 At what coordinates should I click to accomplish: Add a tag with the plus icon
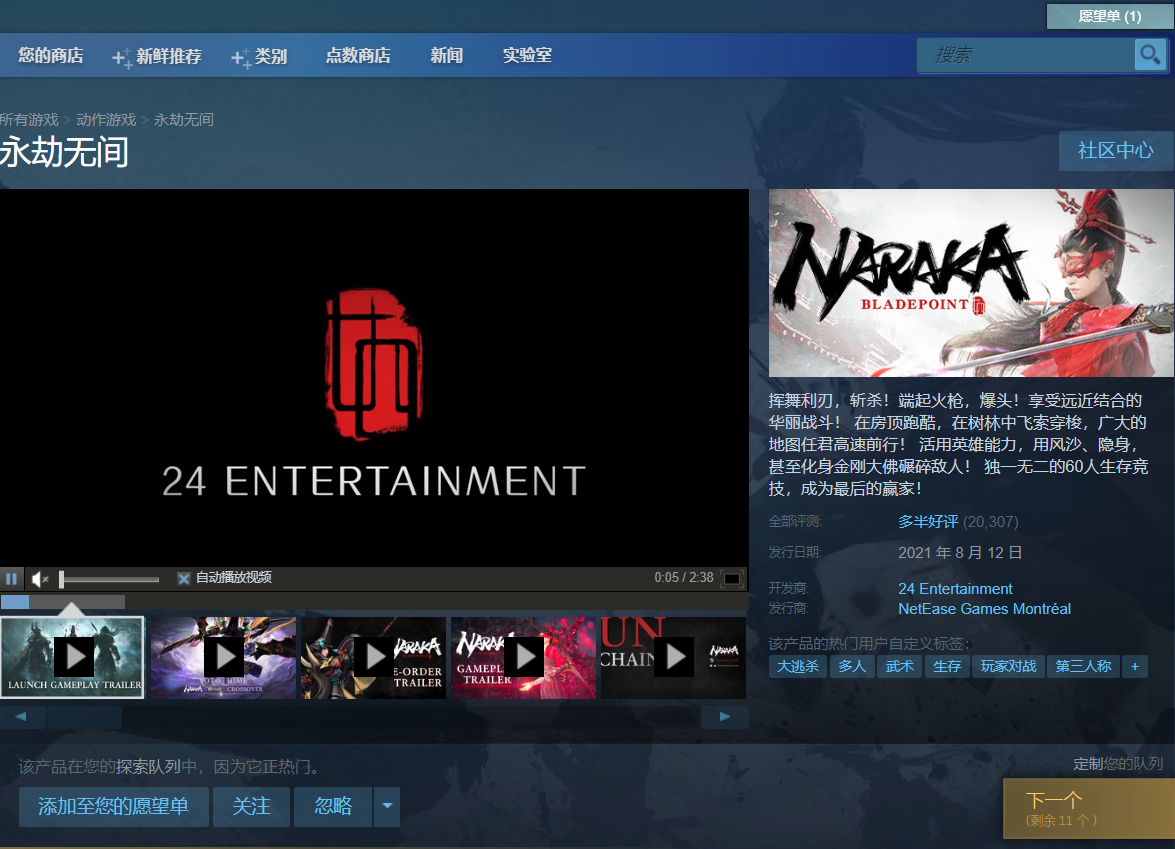(x=1135, y=666)
